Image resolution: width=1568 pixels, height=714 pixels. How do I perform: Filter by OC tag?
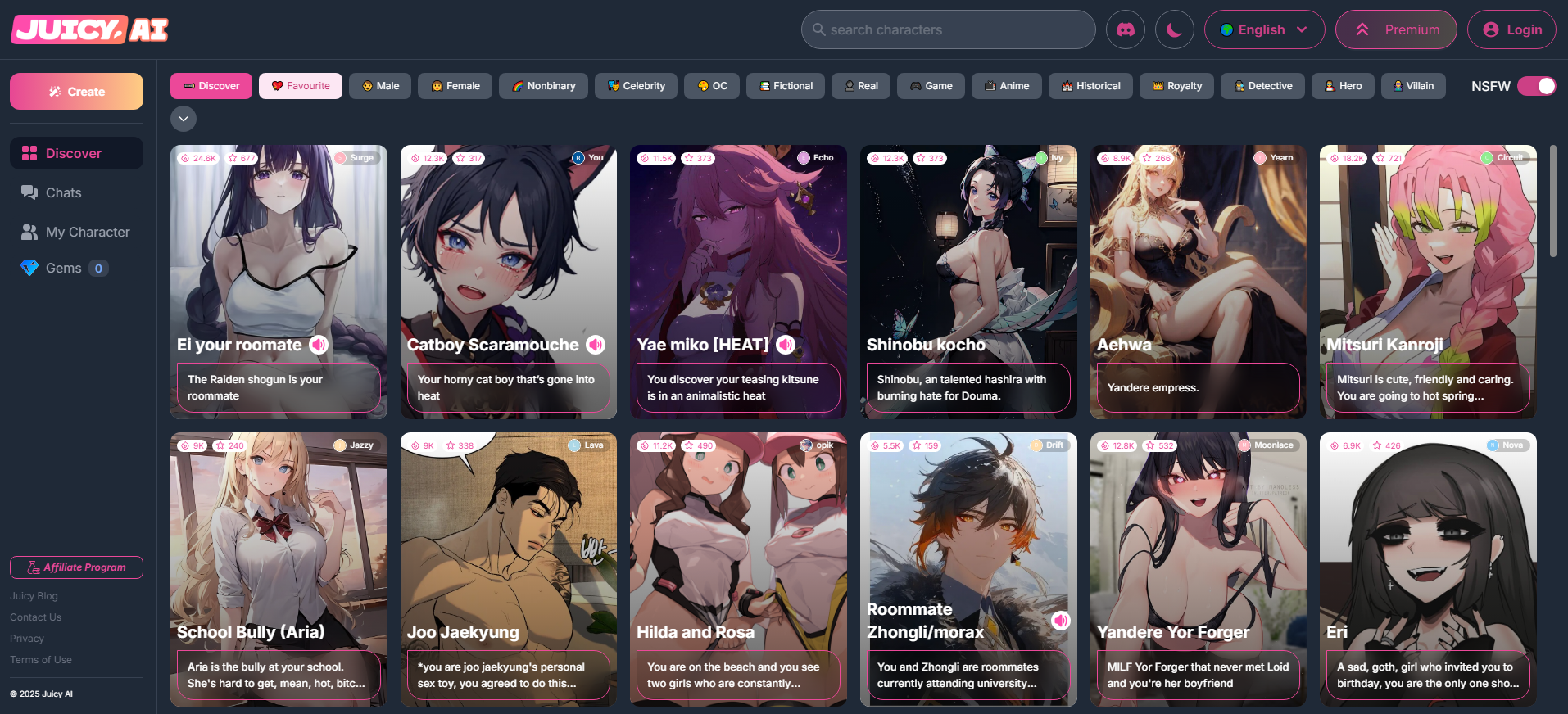(712, 86)
